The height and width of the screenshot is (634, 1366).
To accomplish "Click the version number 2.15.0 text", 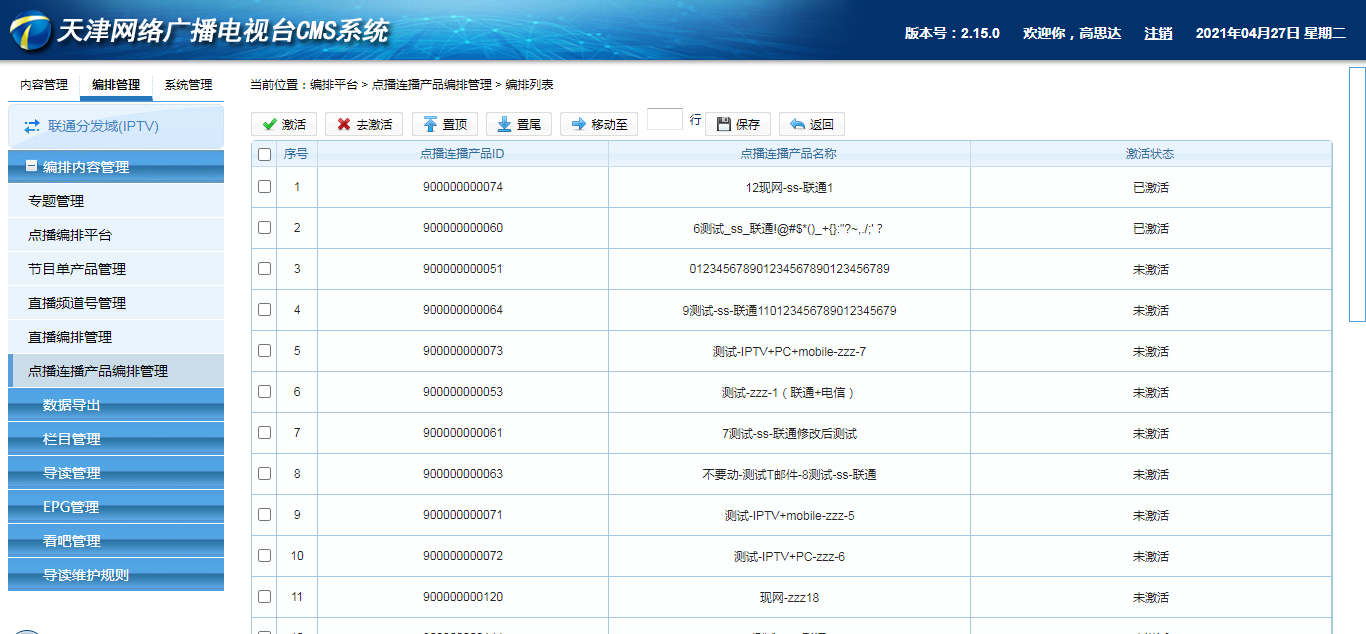I will coord(980,33).
